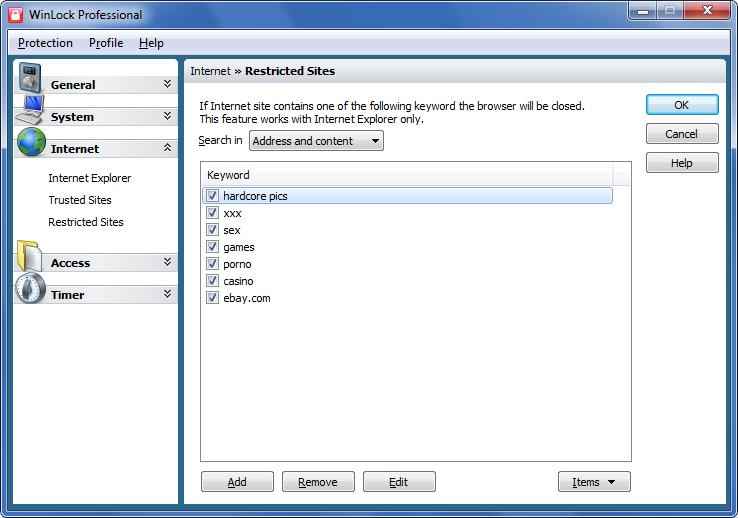Click the General section safe icon
The height and width of the screenshot is (518, 738).
[x=30, y=77]
